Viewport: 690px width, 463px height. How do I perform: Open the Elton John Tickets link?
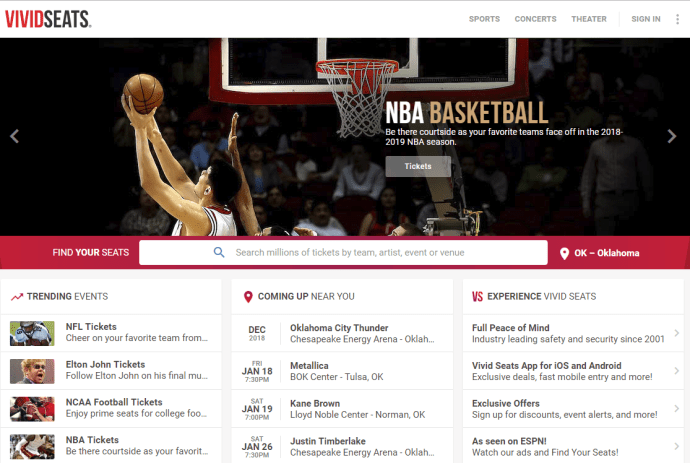coord(105,364)
